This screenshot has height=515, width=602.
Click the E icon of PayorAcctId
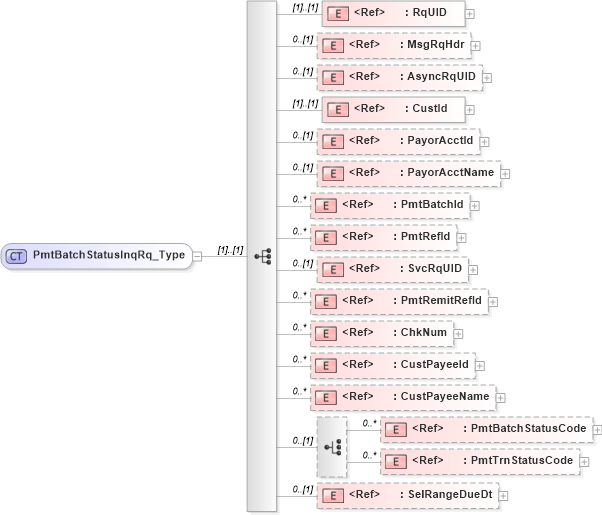(333, 142)
